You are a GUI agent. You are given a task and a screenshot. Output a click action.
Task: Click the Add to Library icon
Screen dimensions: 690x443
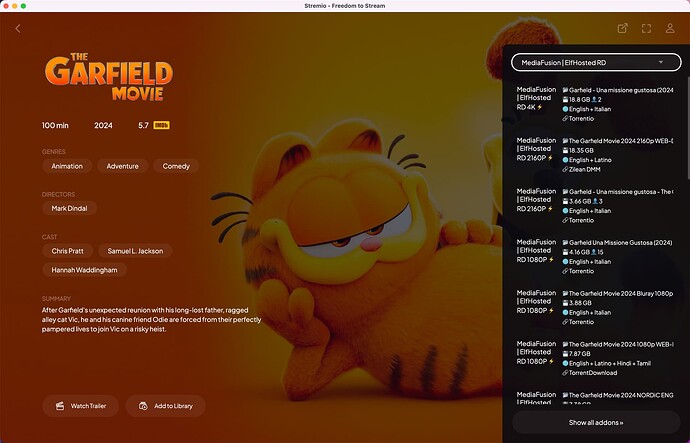[x=143, y=406]
